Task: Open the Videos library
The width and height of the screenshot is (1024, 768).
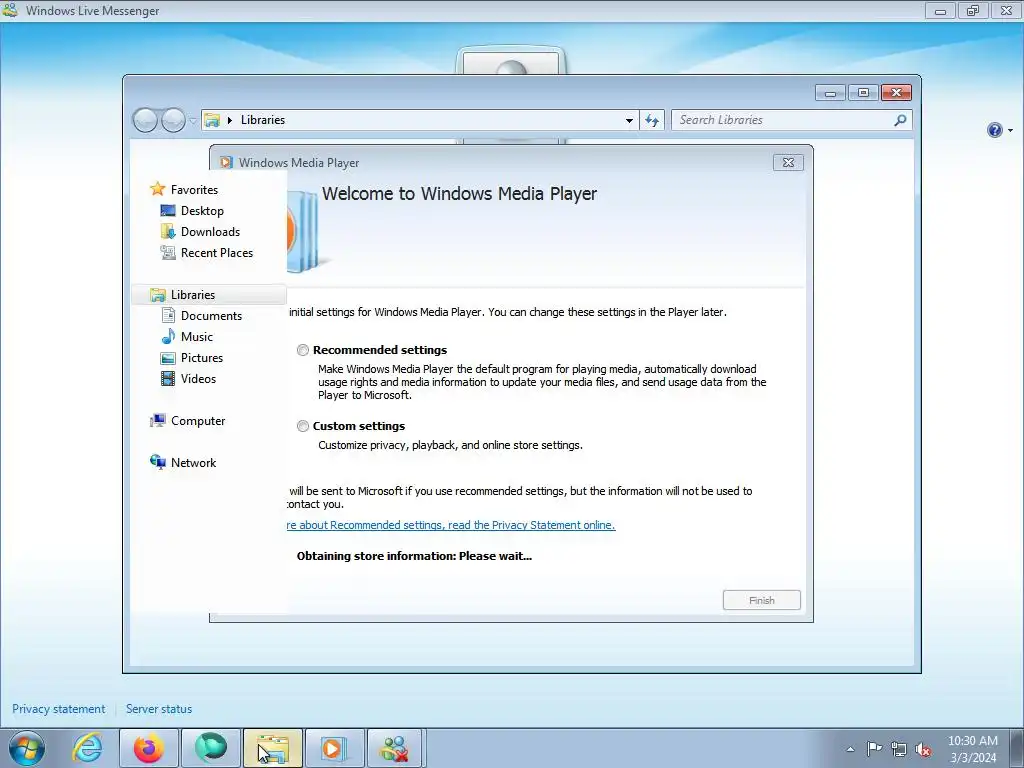Action: coord(198,379)
